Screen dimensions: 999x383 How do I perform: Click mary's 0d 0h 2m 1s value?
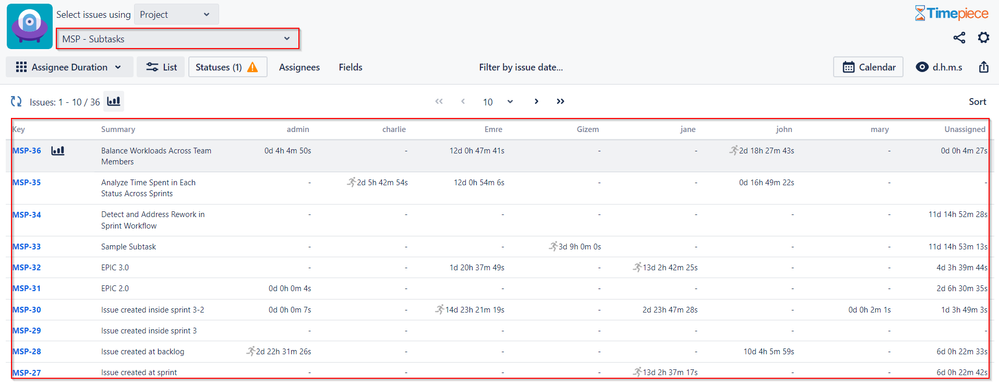pyautogui.click(x=869, y=310)
